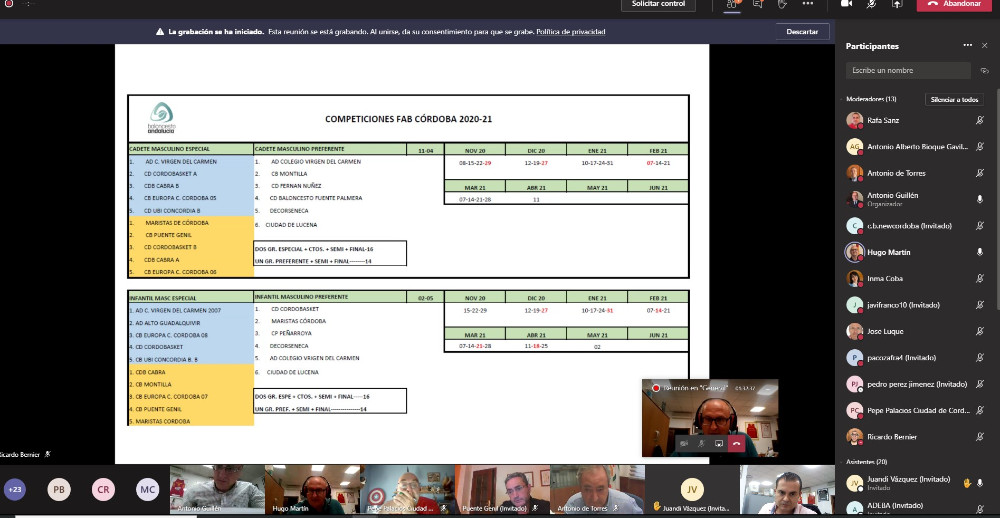The image size is (1000, 518).
Task: Open the Política de privacidad link
Action: tap(570, 32)
